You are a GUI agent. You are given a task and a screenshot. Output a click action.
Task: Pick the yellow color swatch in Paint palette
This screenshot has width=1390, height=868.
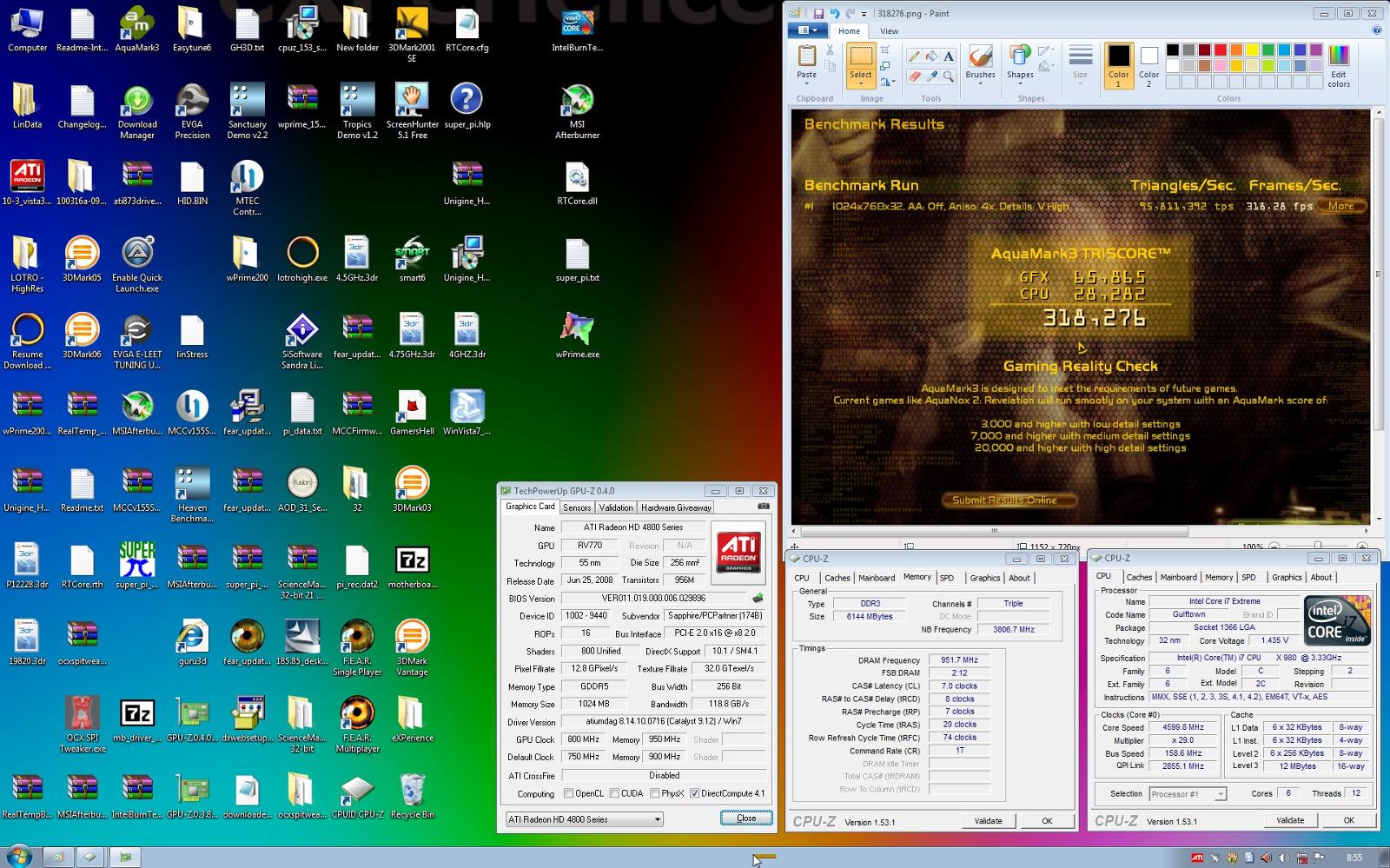1252,50
